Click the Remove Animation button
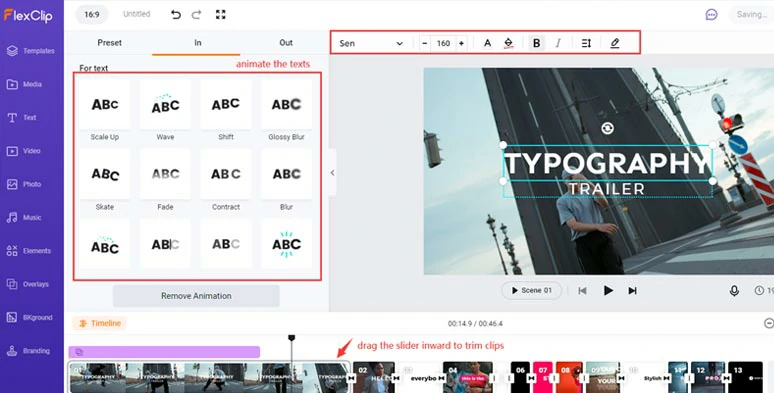The image size is (774, 393). click(x=196, y=296)
